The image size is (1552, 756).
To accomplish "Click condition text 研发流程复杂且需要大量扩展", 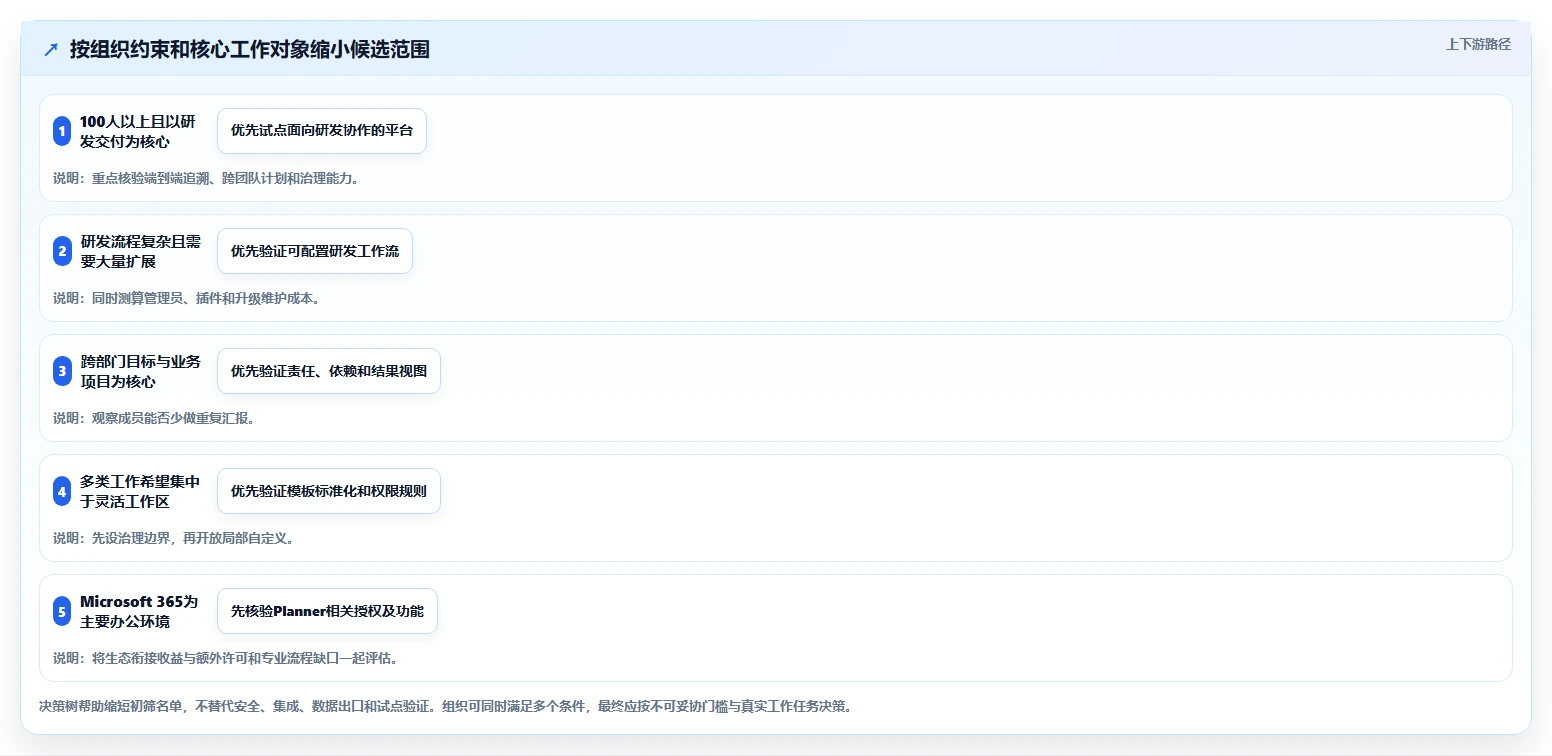I will pos(140,251).
